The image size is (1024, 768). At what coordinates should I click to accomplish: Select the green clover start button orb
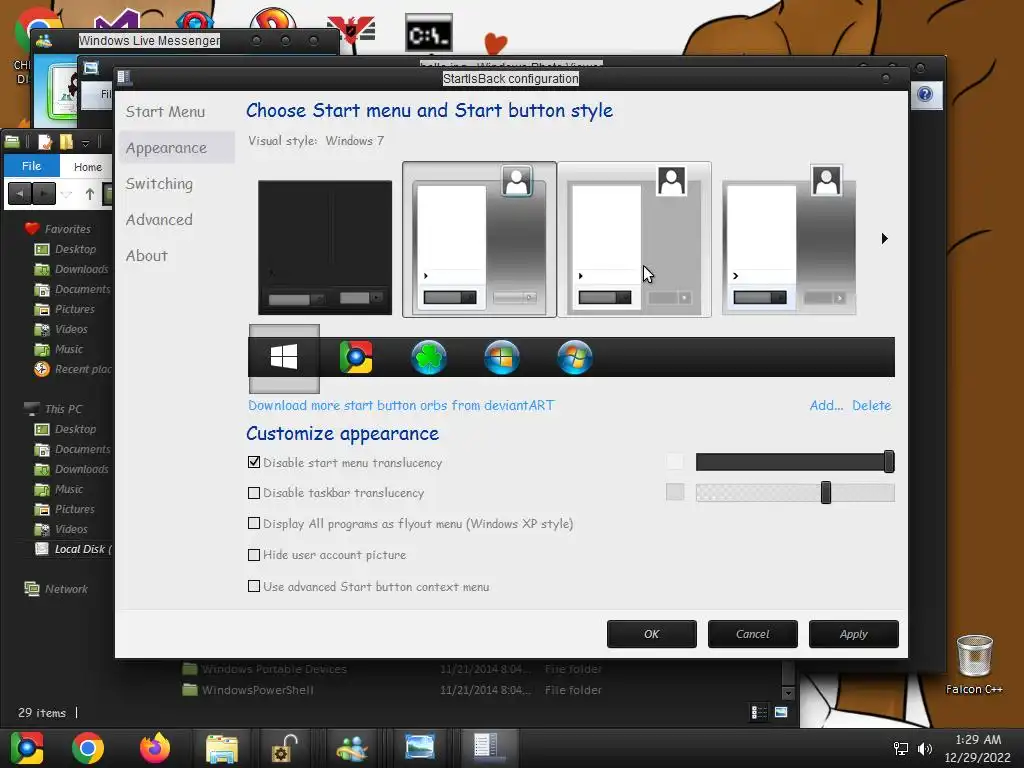click(428, 358)
